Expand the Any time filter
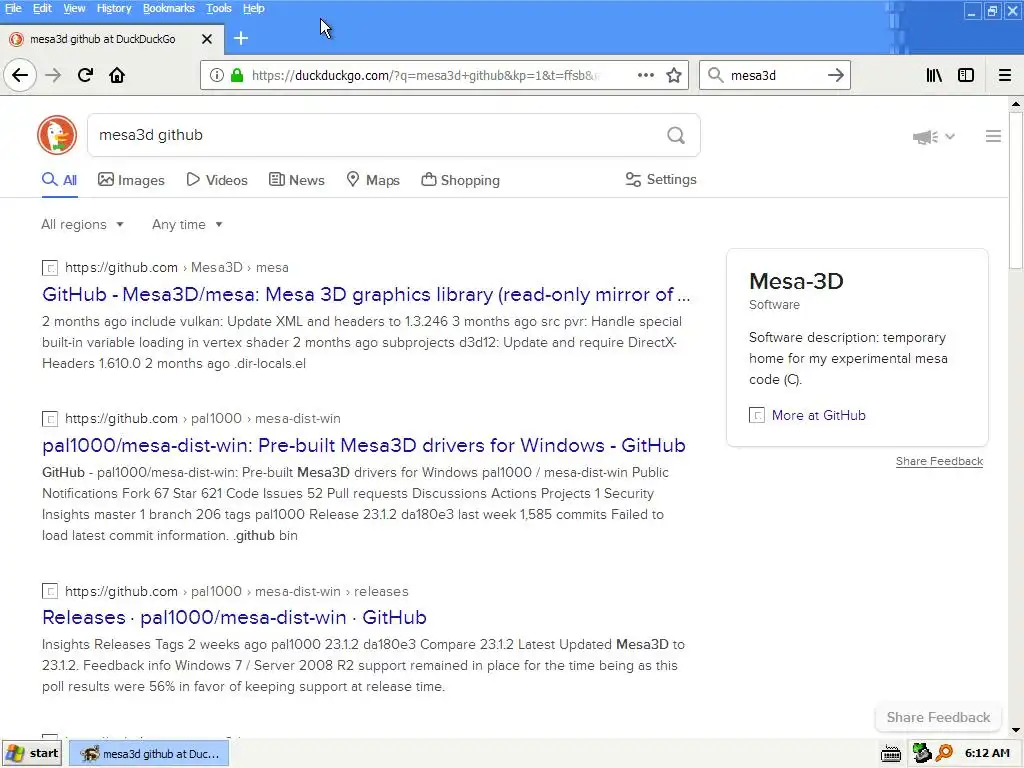The width and height of the screenshot is (1024, 768). tap(187, 225)
